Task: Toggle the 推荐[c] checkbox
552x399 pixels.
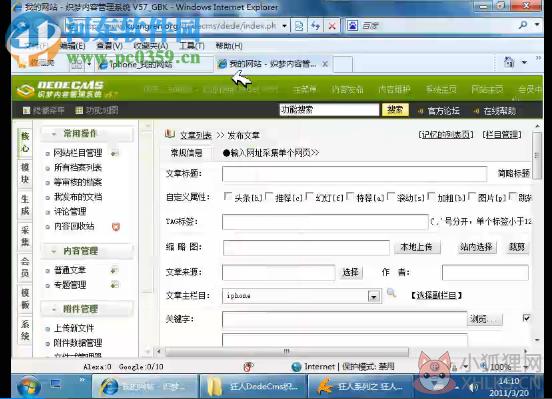Action: pos(269,196)
